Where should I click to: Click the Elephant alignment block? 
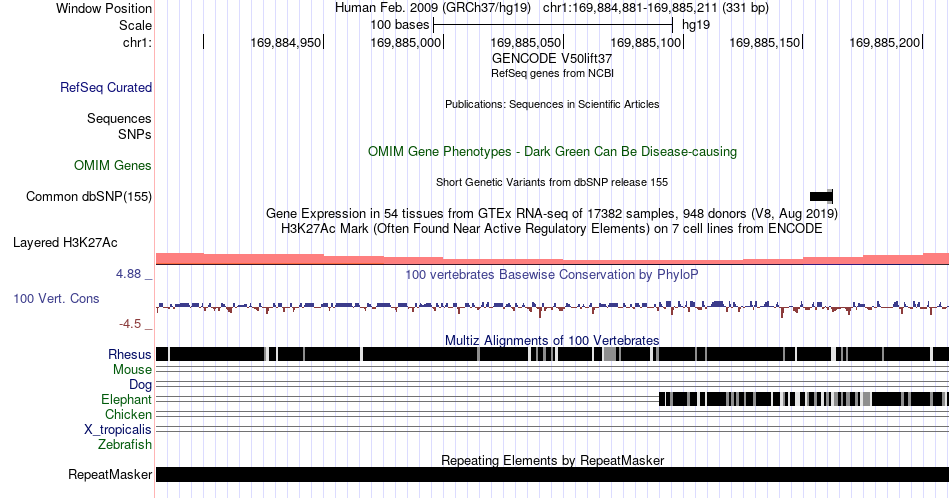coord(804,399)
